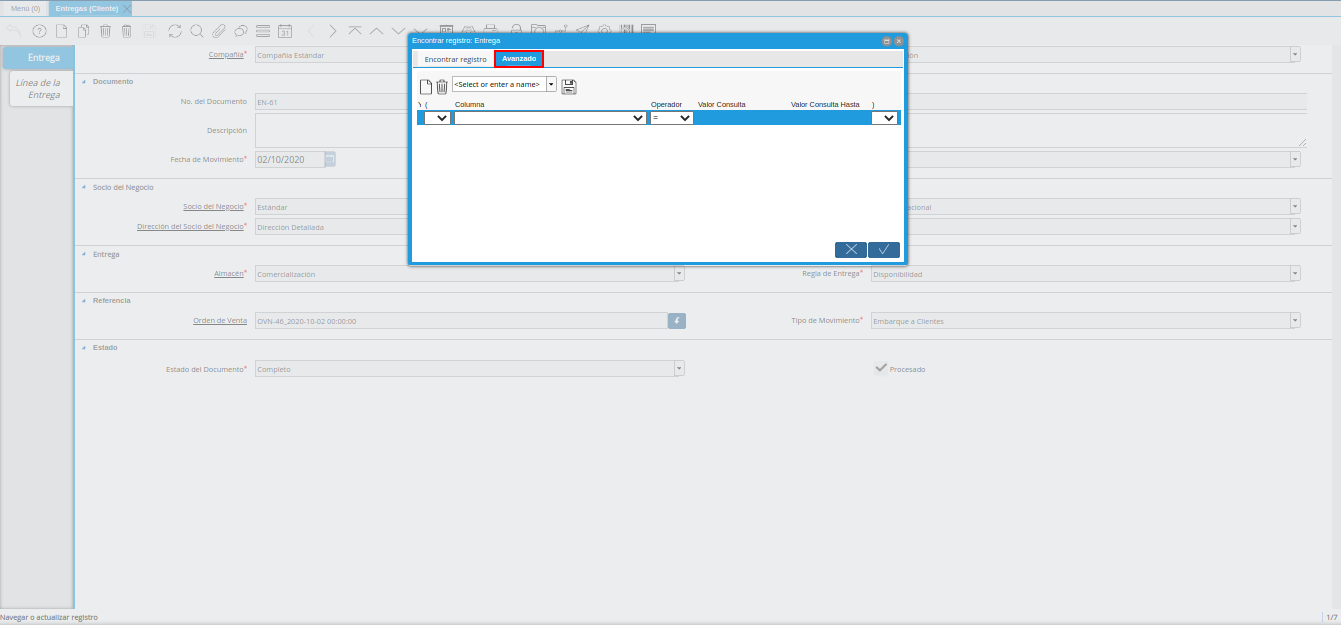This screenshot has width=1341, height=625.
Task: Open the date picker next to Fecha de Movimiento
Action: (x=330, y=159)
